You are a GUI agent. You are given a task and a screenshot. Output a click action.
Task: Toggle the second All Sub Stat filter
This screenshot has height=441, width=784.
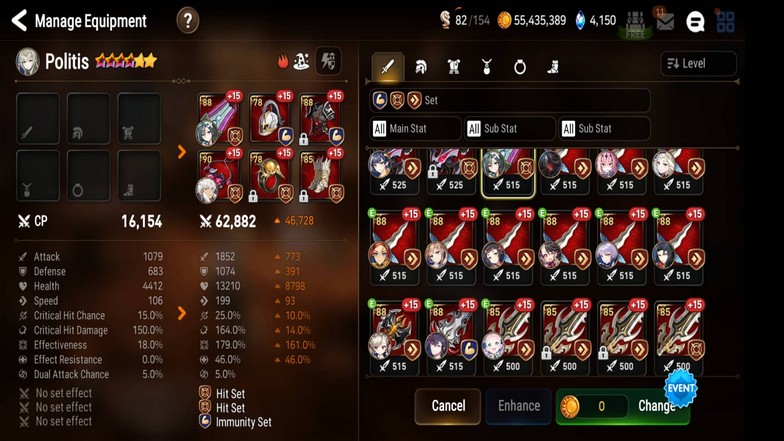tap(604, 128)
